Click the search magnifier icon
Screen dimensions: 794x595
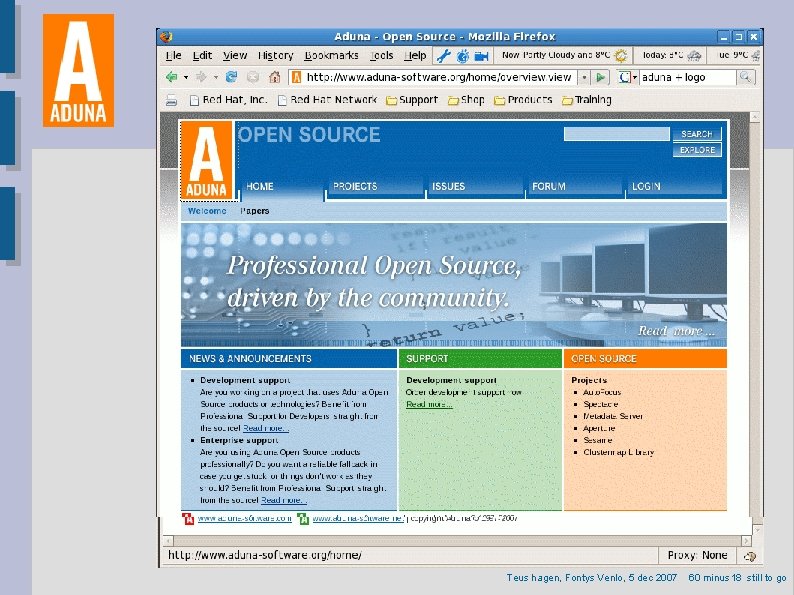coord(745,77)
